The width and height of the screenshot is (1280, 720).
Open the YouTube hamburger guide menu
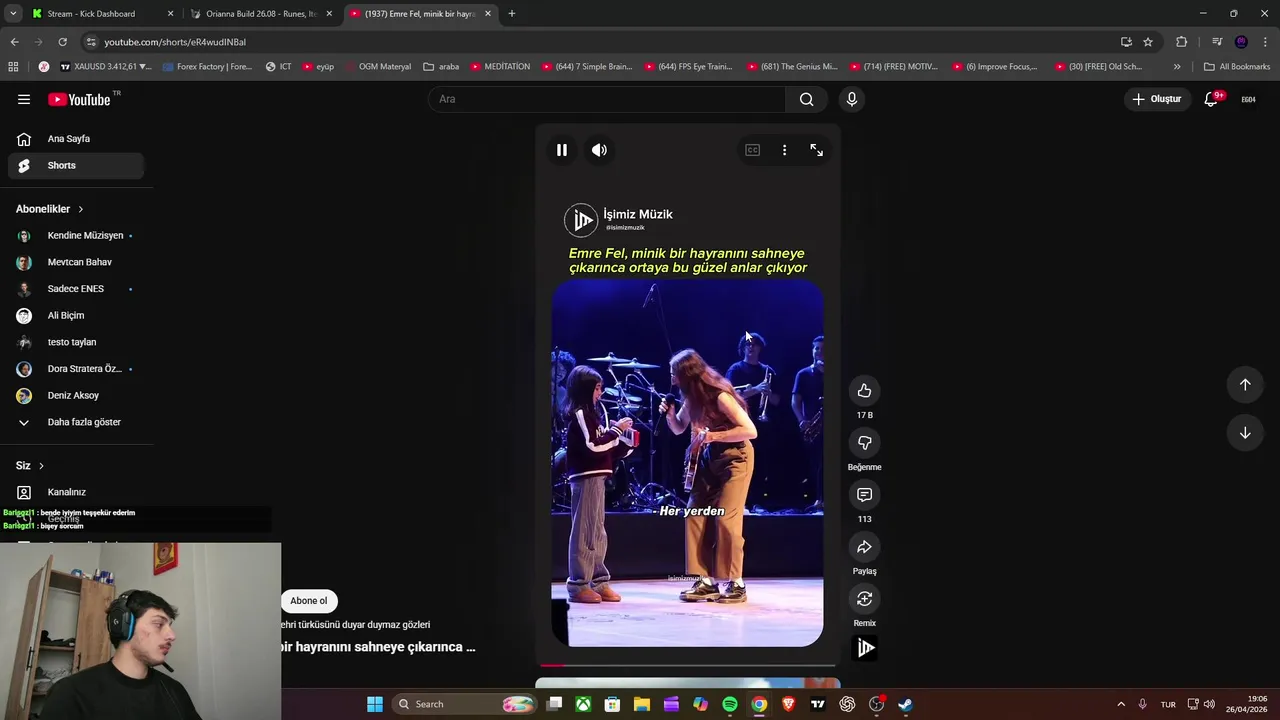pos(24,99)
